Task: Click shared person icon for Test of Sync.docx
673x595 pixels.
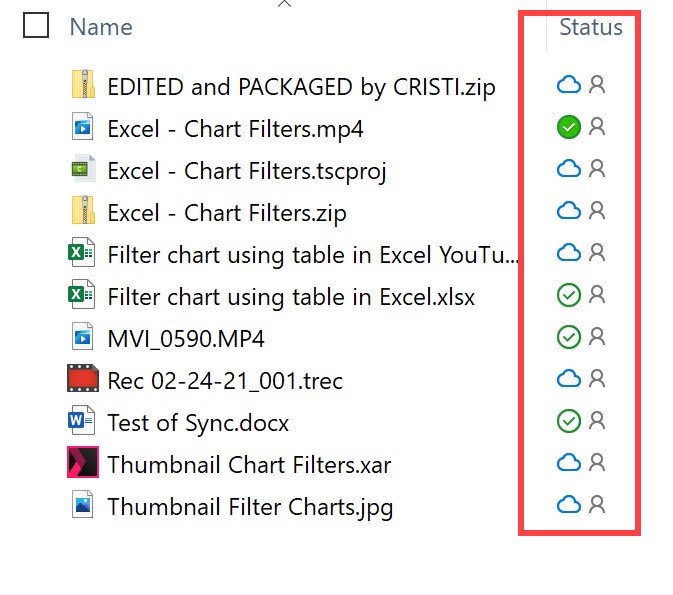Action: point(597,420)
